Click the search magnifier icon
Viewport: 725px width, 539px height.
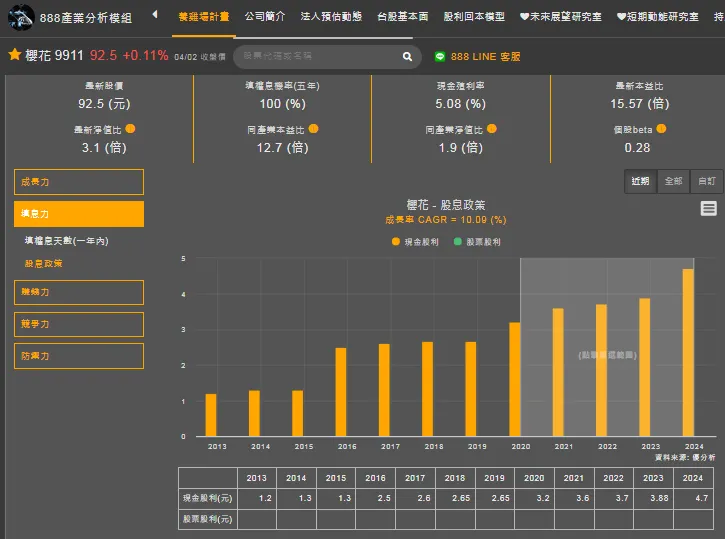(x=407, y=56)
